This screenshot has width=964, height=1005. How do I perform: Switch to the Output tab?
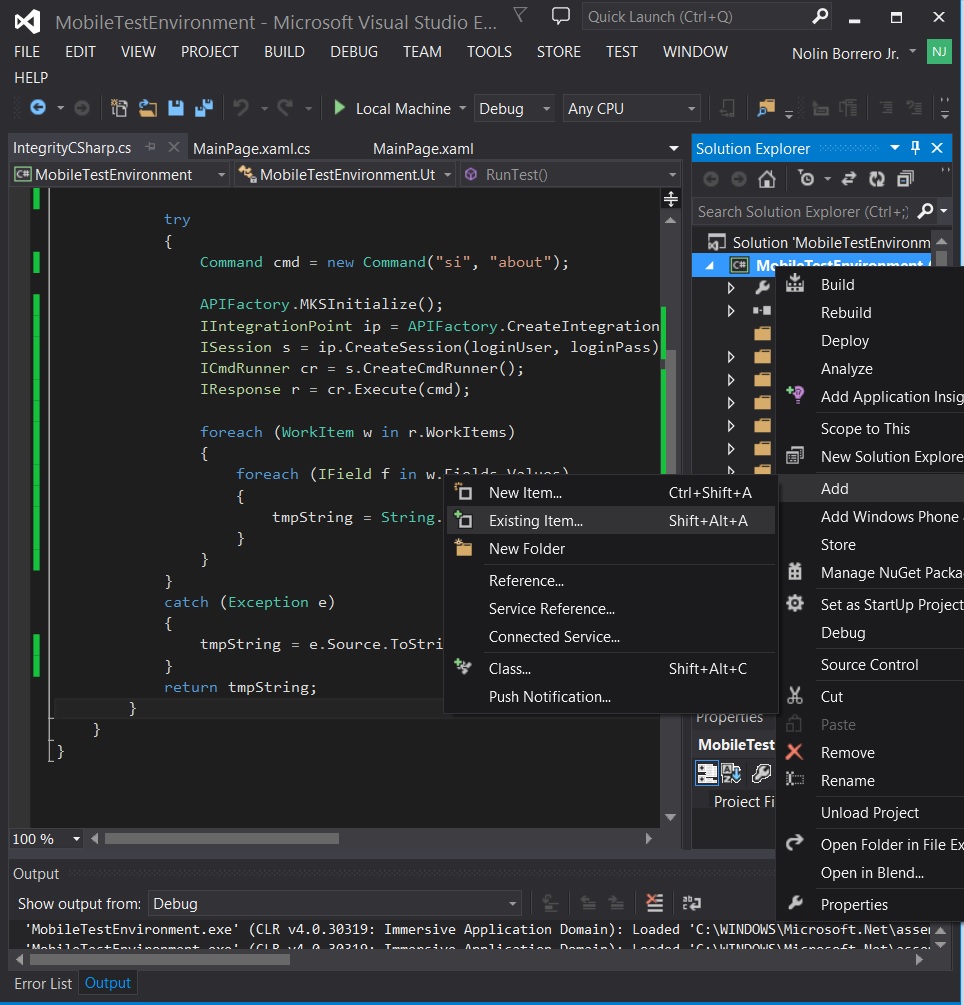[108, 983]
